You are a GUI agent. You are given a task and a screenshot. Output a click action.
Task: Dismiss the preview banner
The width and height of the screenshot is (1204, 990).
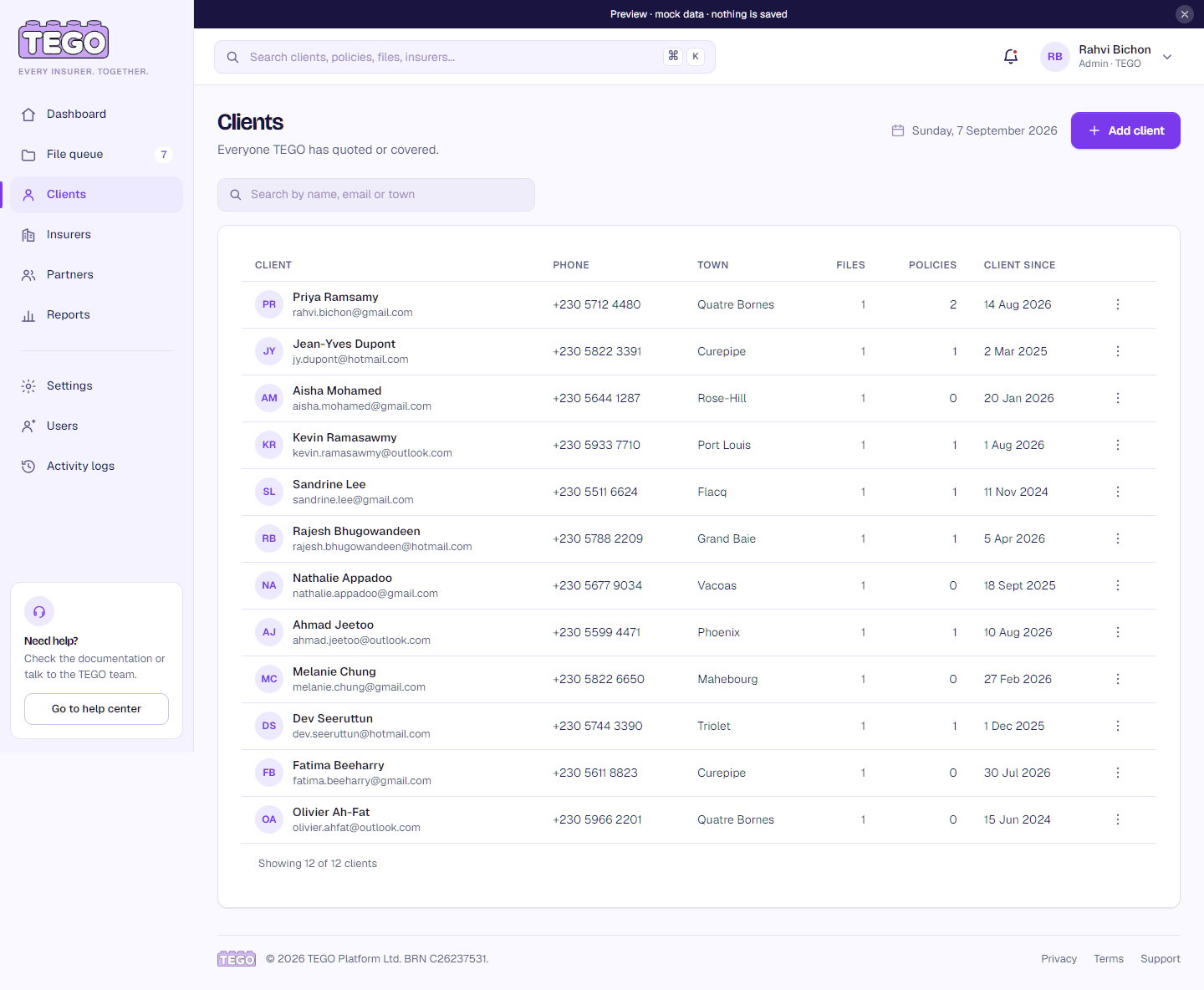[1184, 14]
